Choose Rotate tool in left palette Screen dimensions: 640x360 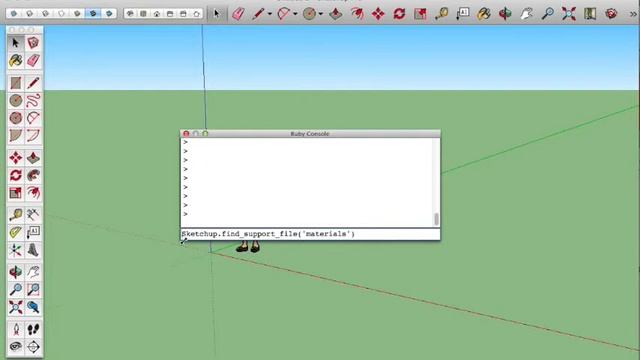coord(16,175)
